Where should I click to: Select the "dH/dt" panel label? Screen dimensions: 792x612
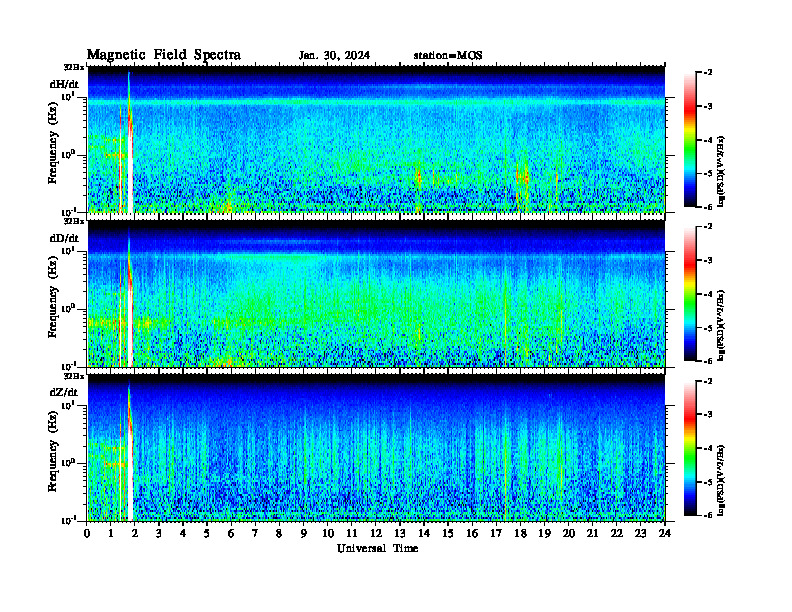point(64,84)
